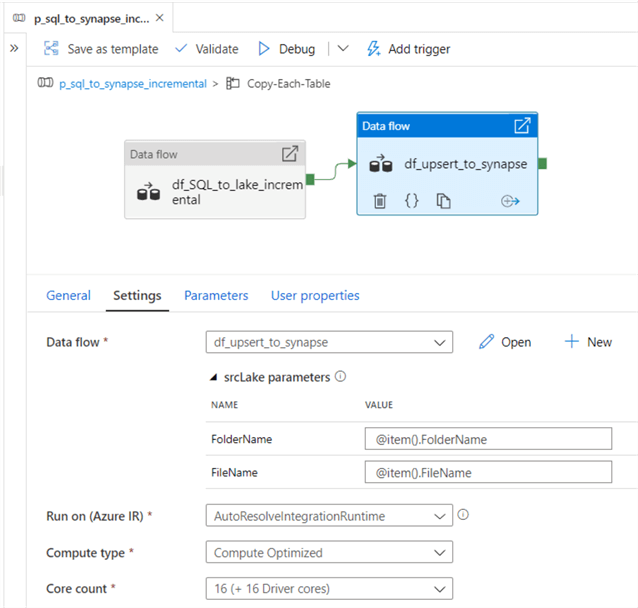
Task: Click ForEach icon beside Copy-Each-Table
Action: [x=233, y=83]
